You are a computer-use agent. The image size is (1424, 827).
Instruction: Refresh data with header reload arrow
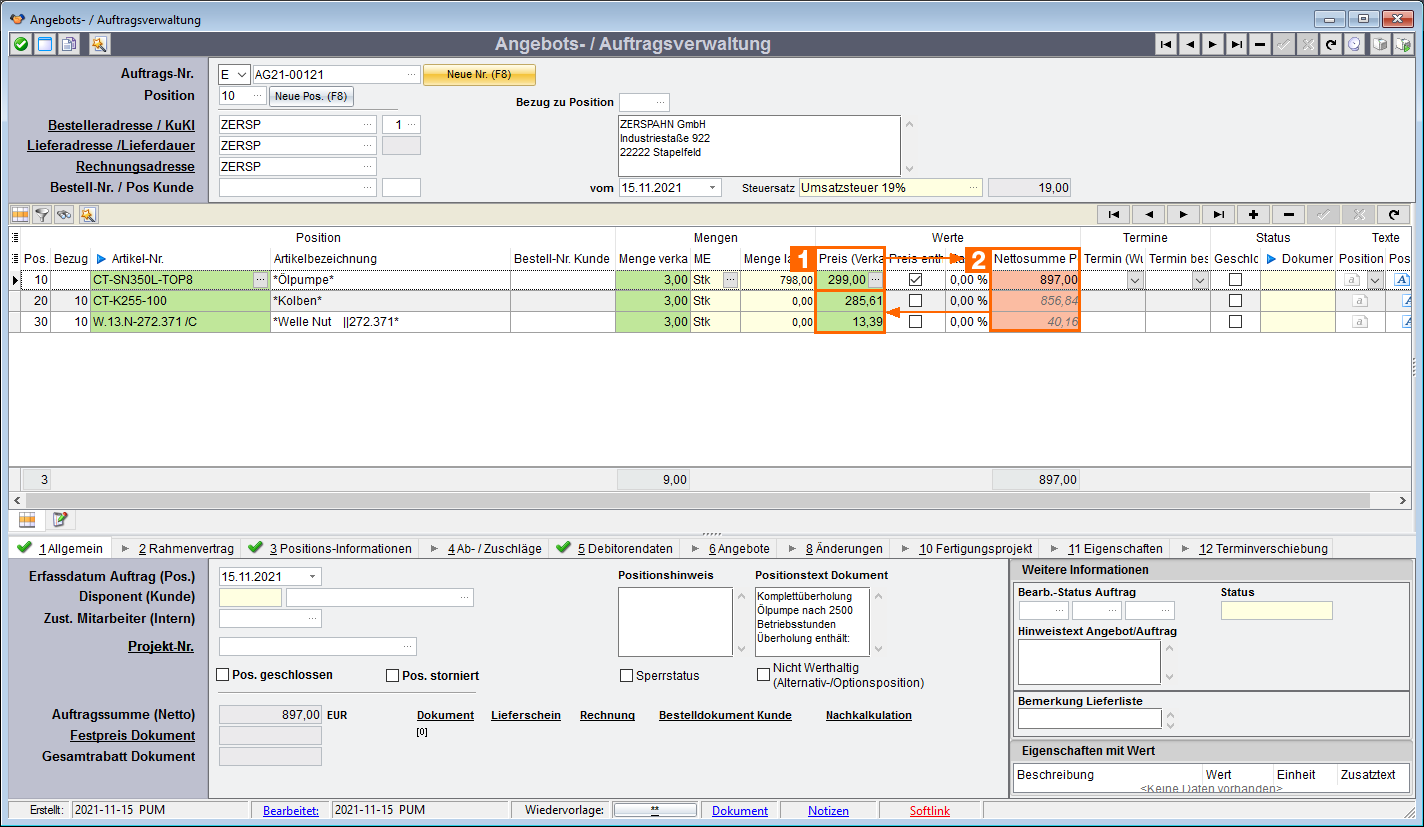click(1330, 44)
